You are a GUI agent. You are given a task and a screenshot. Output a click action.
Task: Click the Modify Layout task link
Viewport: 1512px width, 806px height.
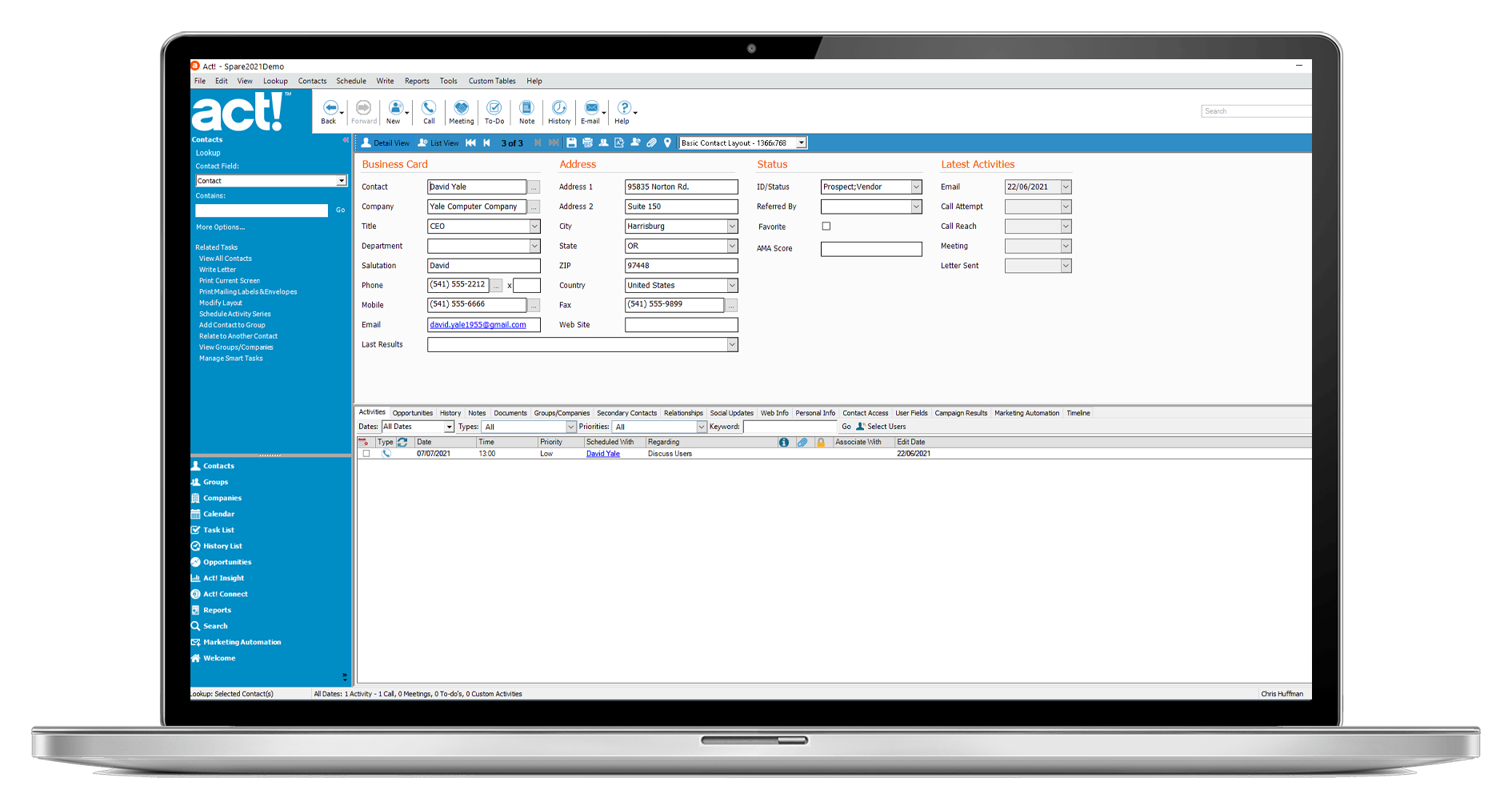point(221,303)
